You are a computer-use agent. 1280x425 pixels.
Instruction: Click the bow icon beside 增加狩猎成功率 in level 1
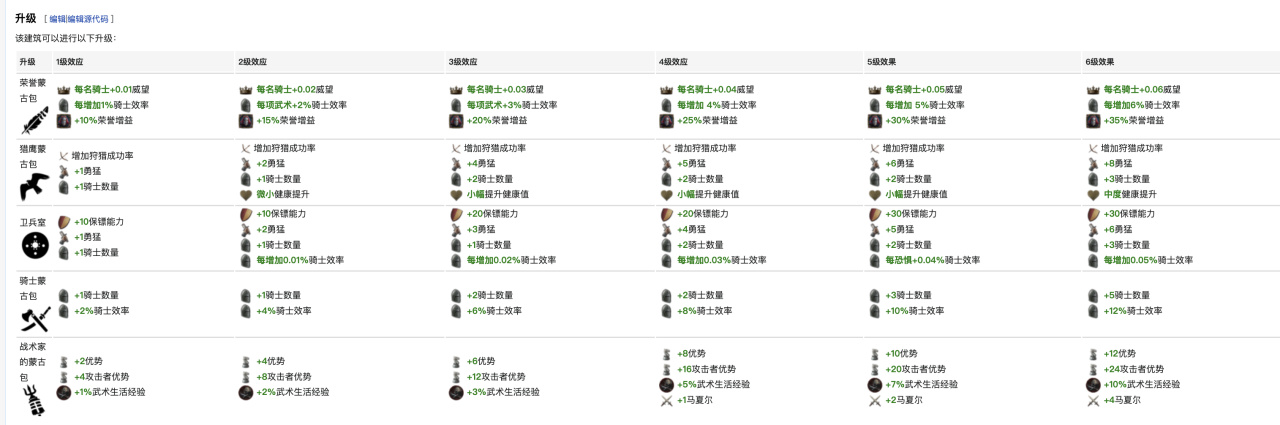click(x=64, y=156)
